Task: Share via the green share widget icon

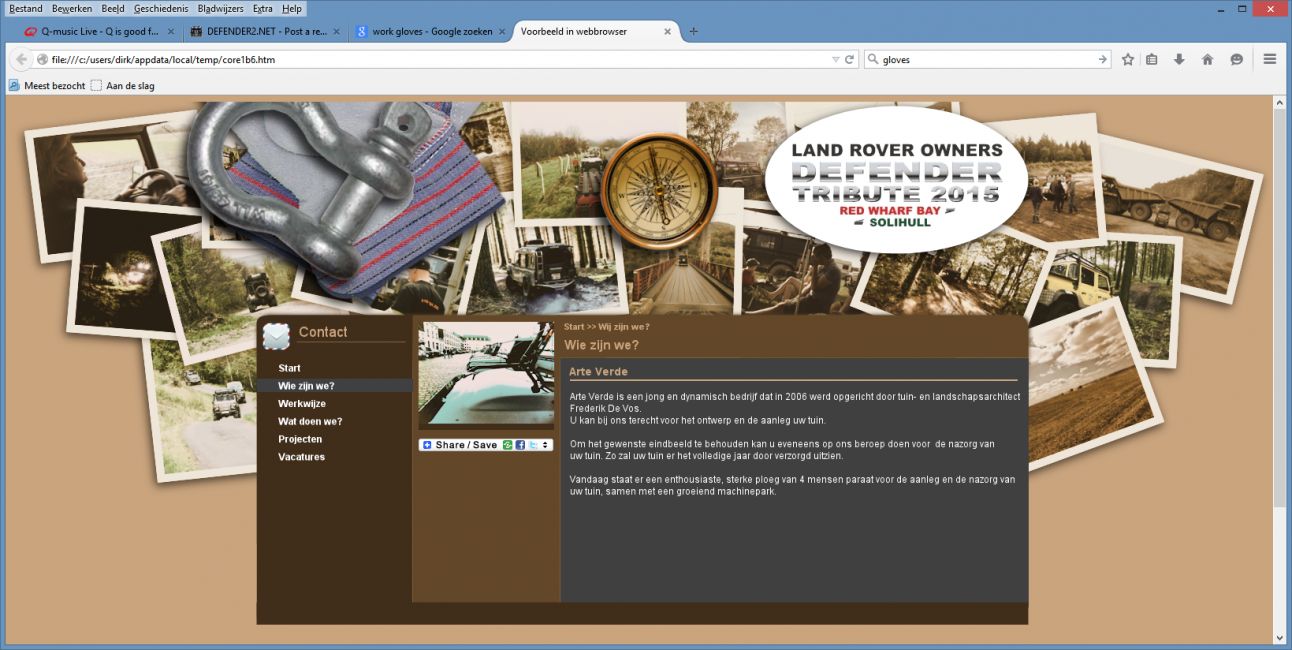Action: pyautogui.click(x=508, y=445)
